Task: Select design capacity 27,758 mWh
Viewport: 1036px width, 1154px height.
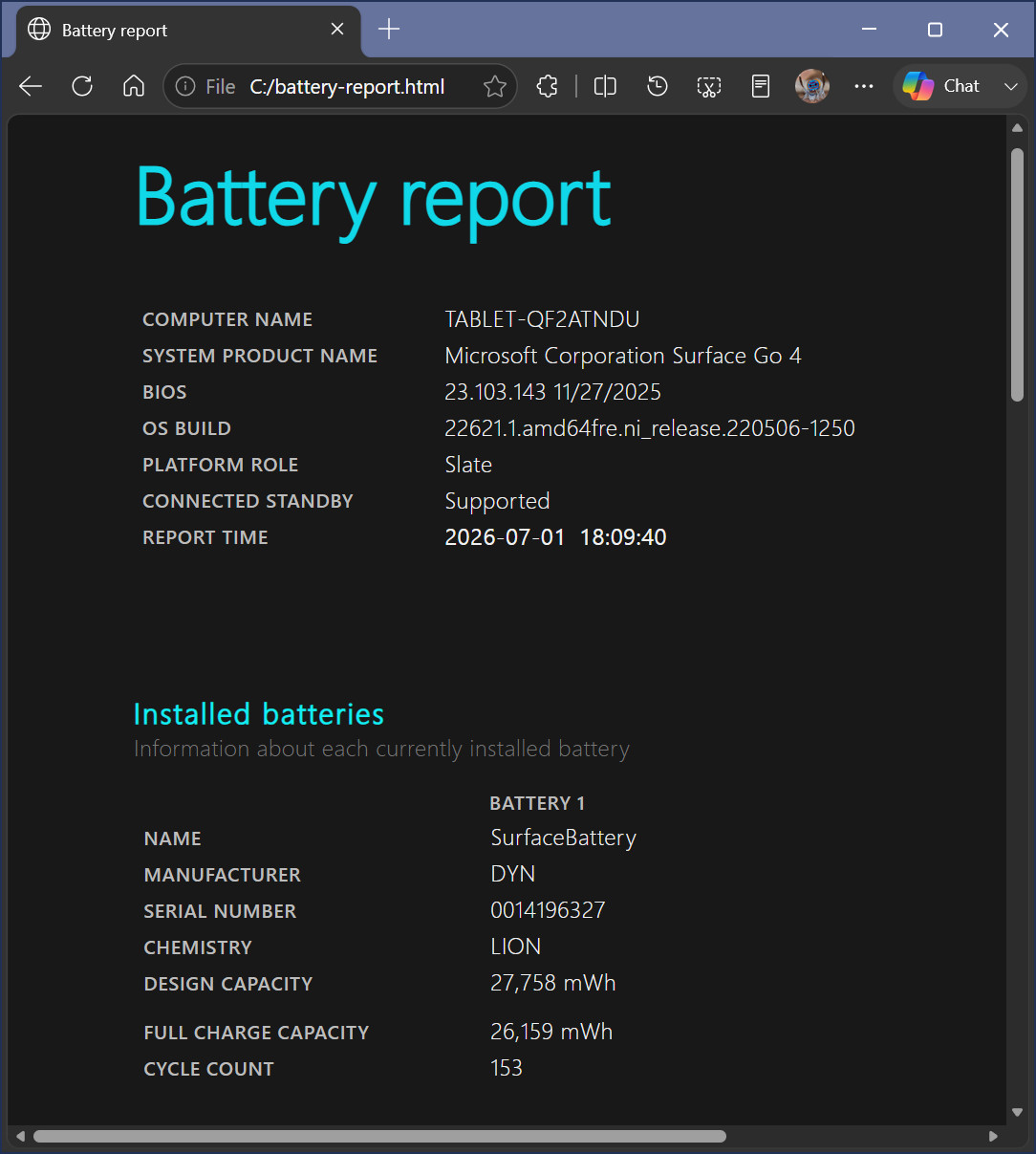Action: (552, 983)
